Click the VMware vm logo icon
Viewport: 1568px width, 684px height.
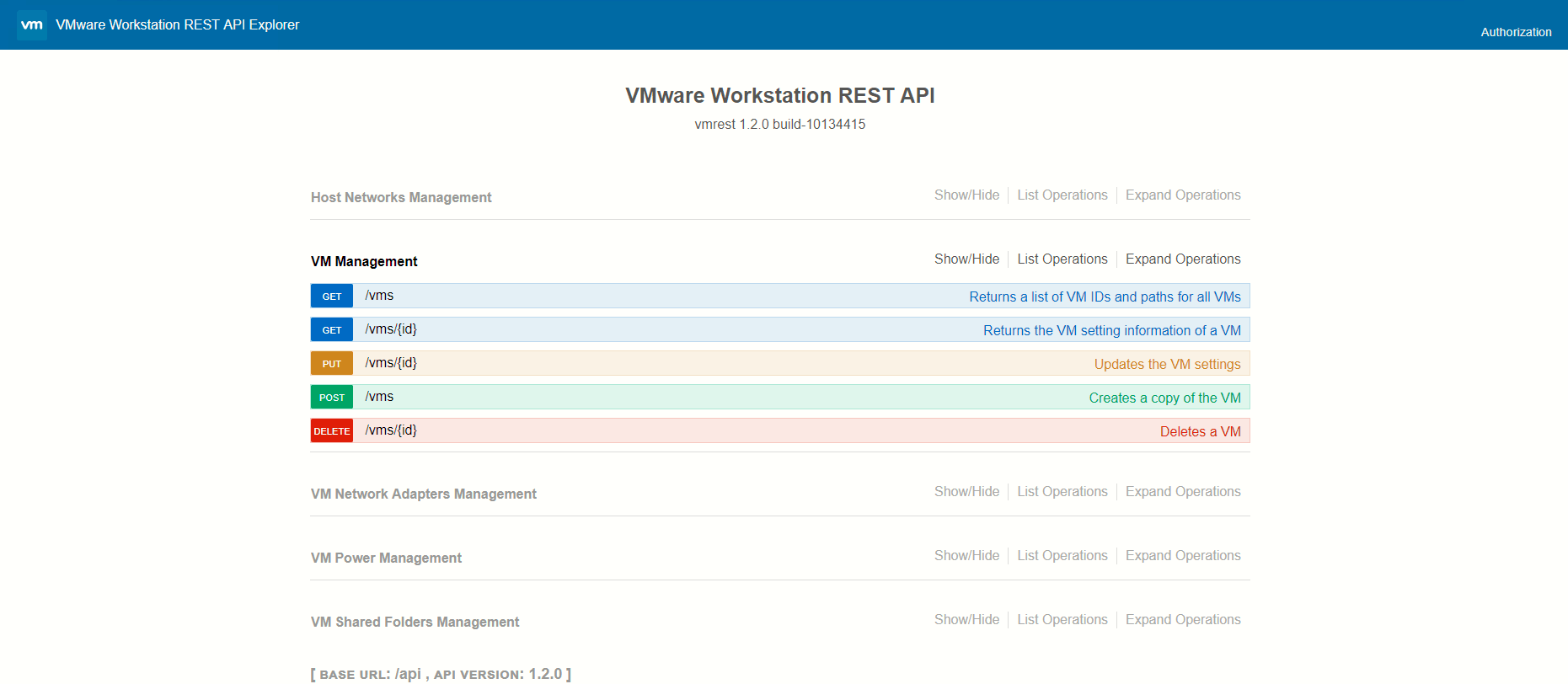(x=32, y=25)
